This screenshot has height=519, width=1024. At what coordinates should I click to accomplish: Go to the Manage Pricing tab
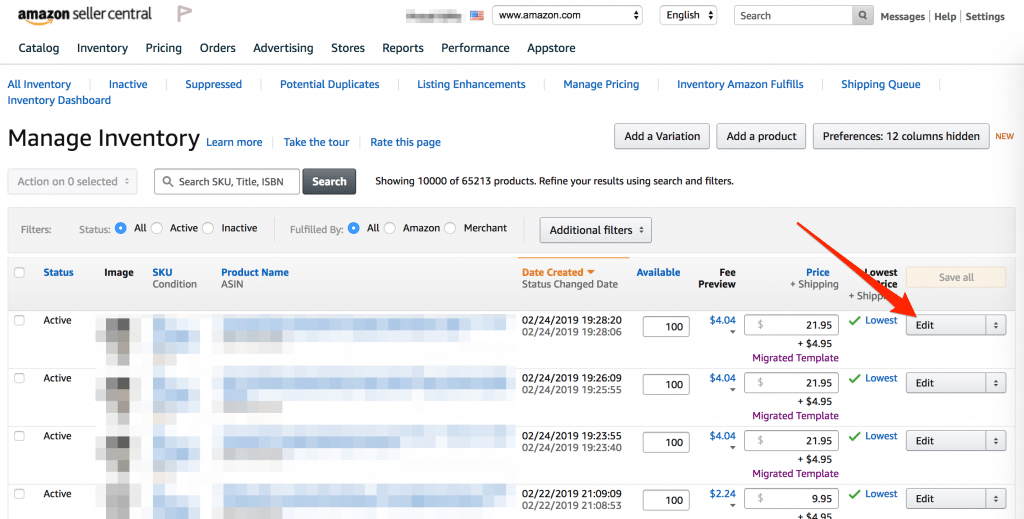tap(601, 84)
